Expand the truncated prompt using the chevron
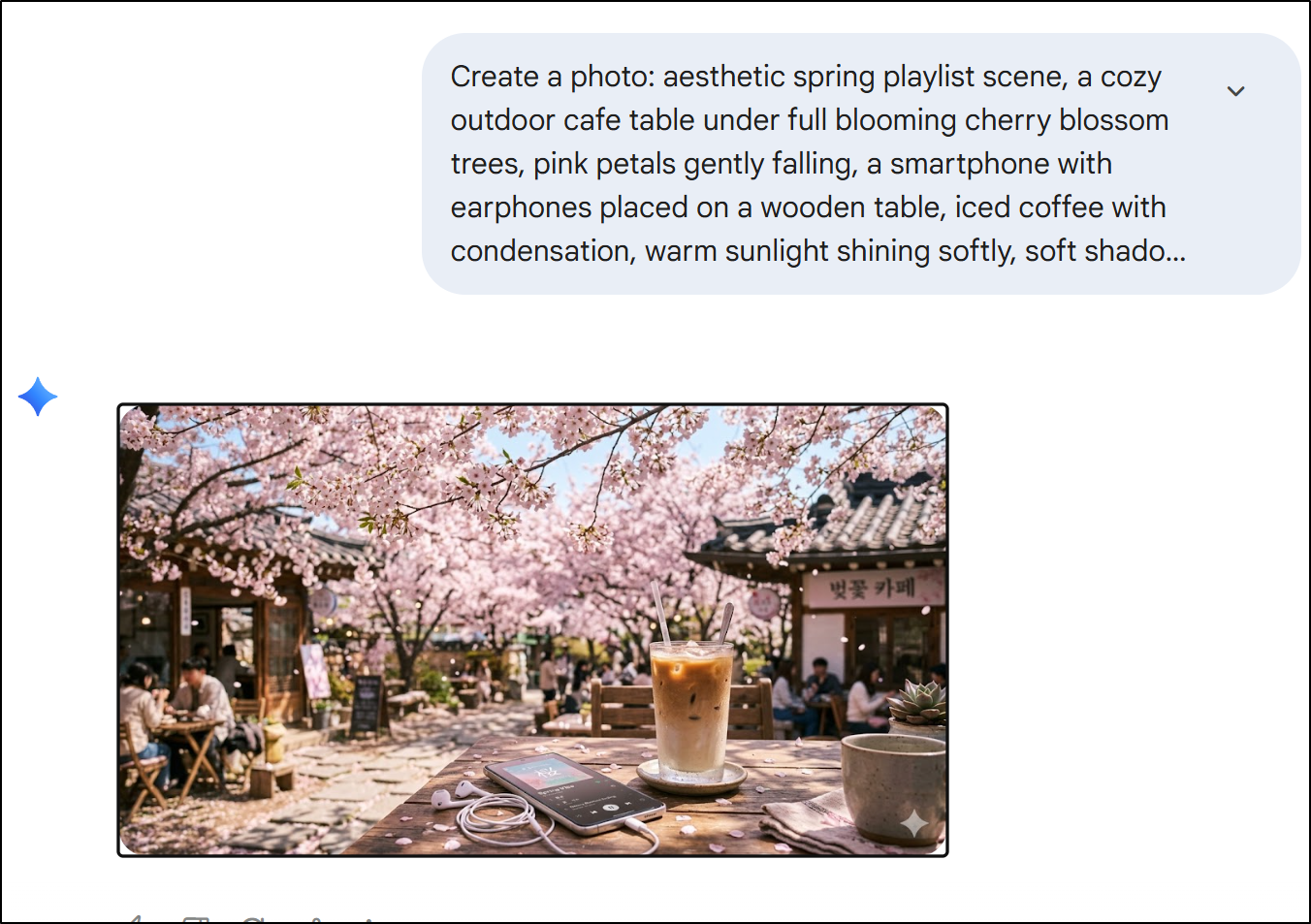 1235,91
